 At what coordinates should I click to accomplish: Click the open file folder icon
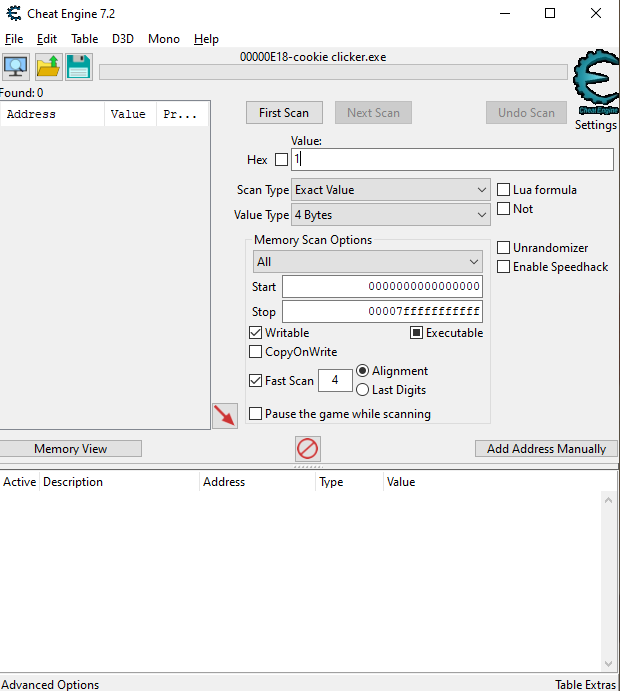(48, 67)
